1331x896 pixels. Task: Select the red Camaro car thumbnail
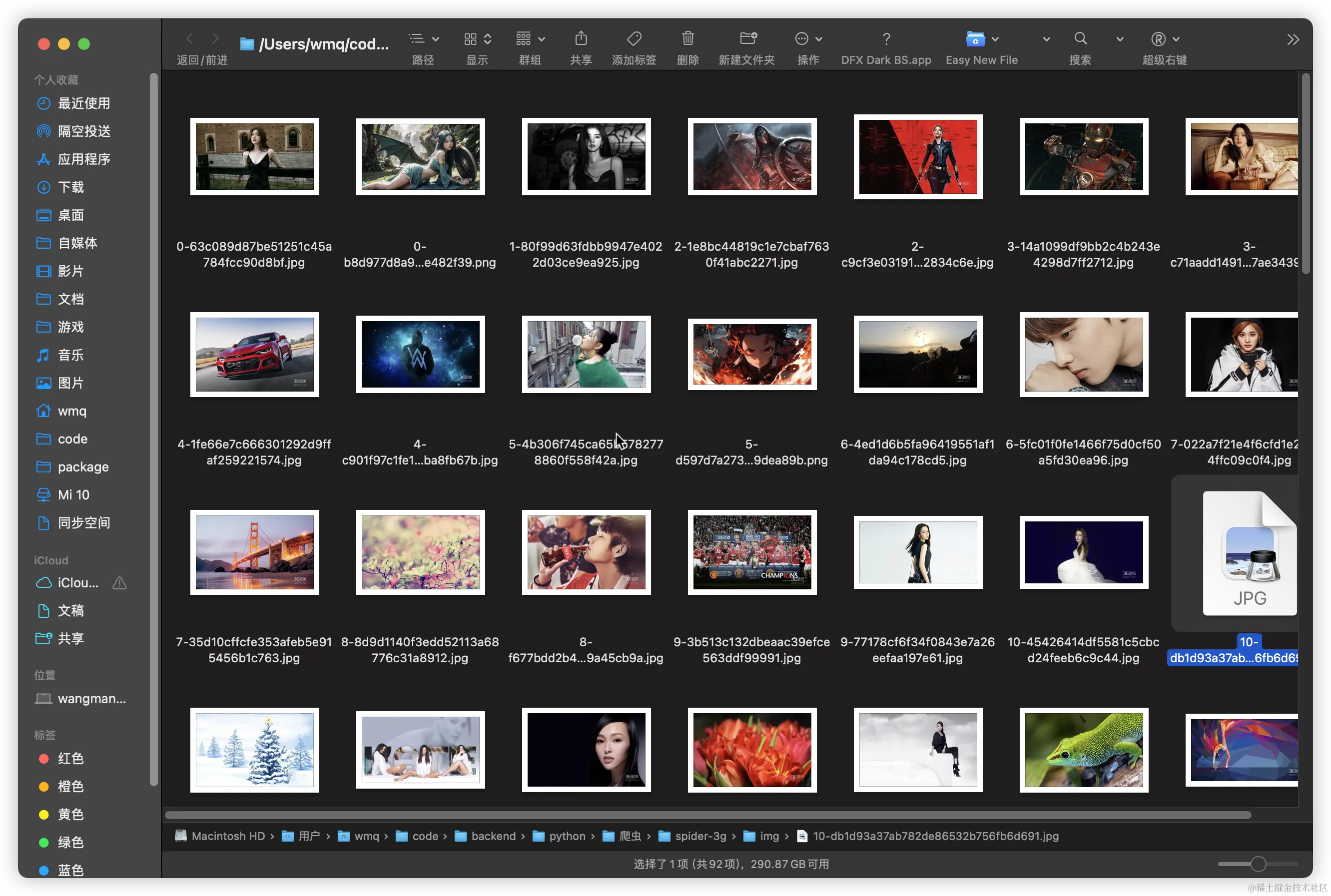click(x=254, y=354)
